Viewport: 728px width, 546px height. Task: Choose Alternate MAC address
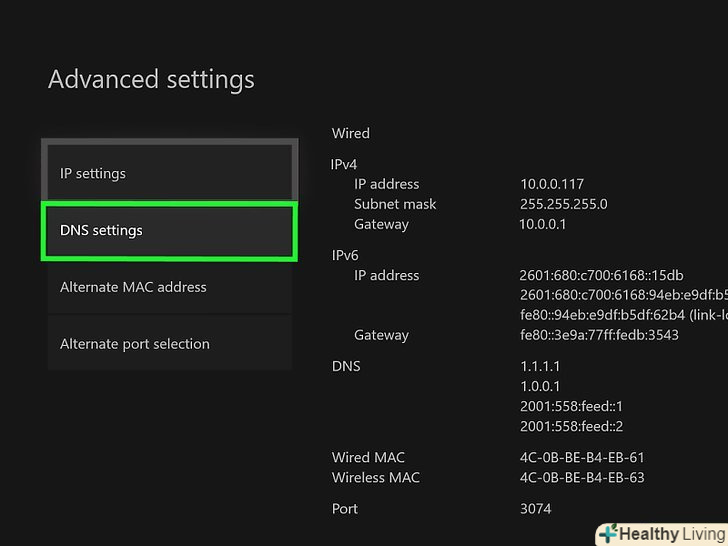click(x=169, y=287)
